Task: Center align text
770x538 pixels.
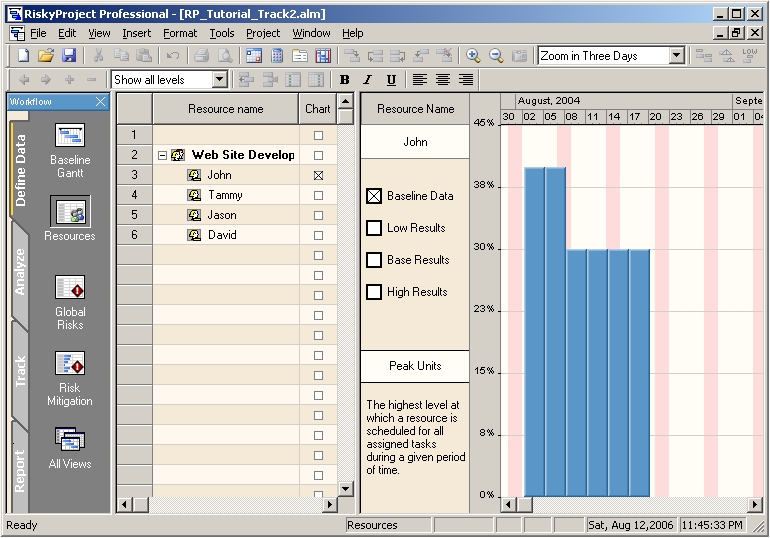Action: [x=443, y=80]
